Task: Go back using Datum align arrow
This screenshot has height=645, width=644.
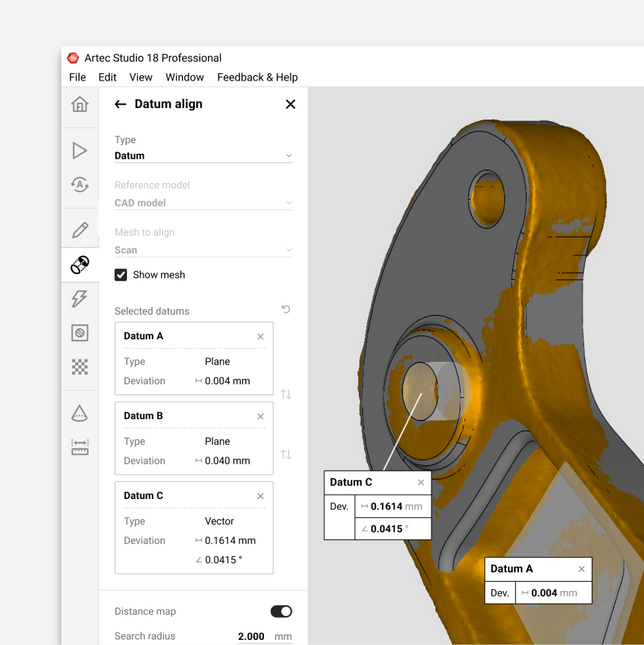Action: 120,104
